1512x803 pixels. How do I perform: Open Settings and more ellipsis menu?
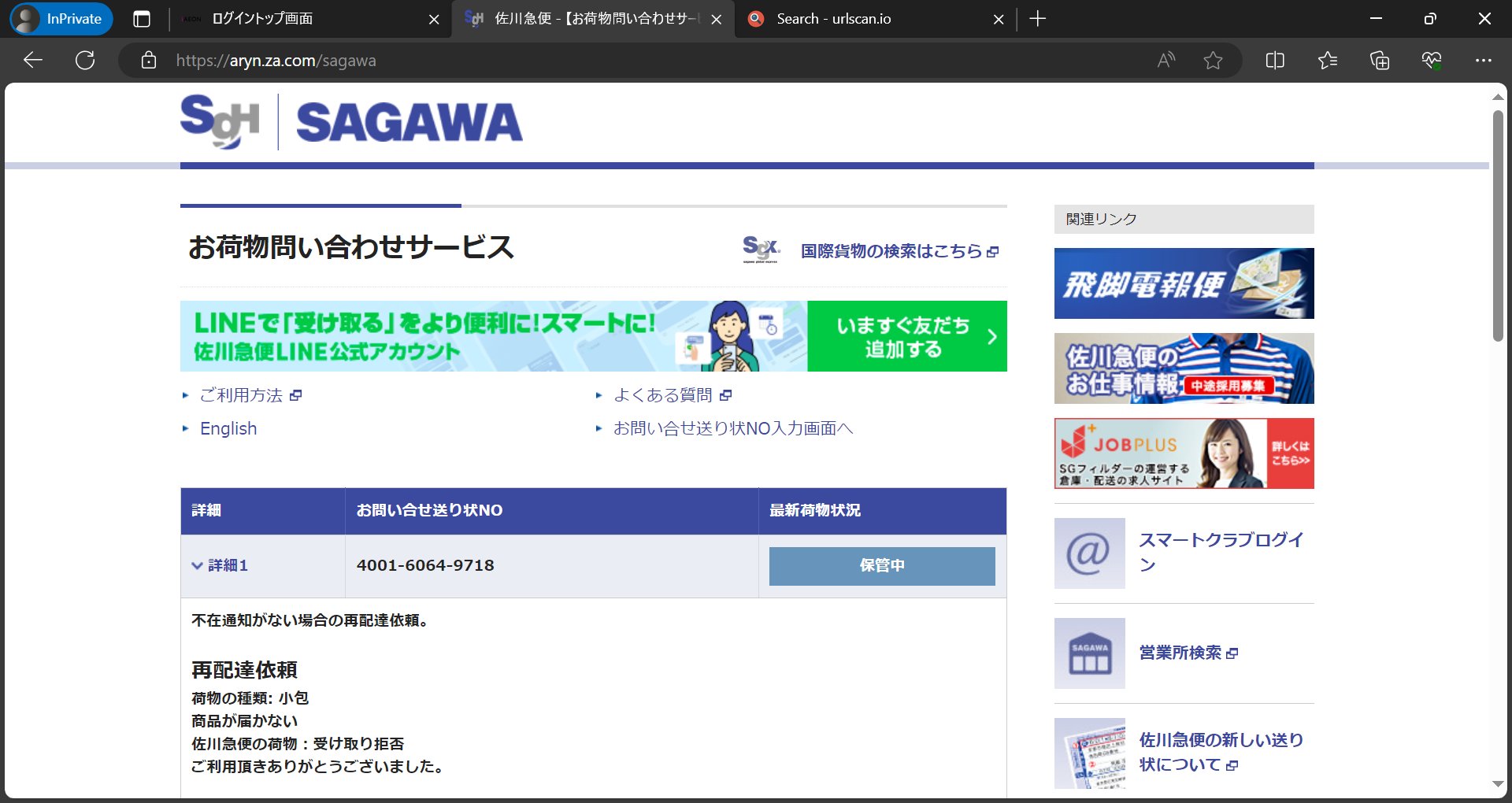(1484, 61)
